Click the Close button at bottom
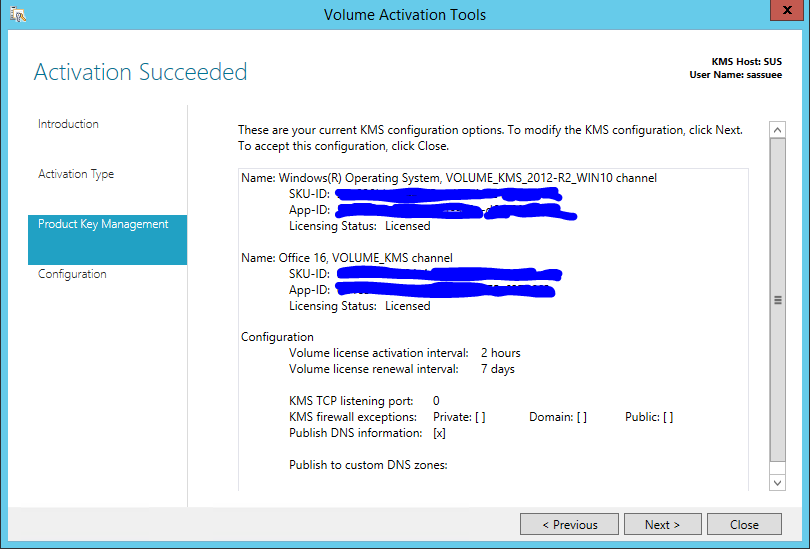Screen dimensions: 810x551 744,524
